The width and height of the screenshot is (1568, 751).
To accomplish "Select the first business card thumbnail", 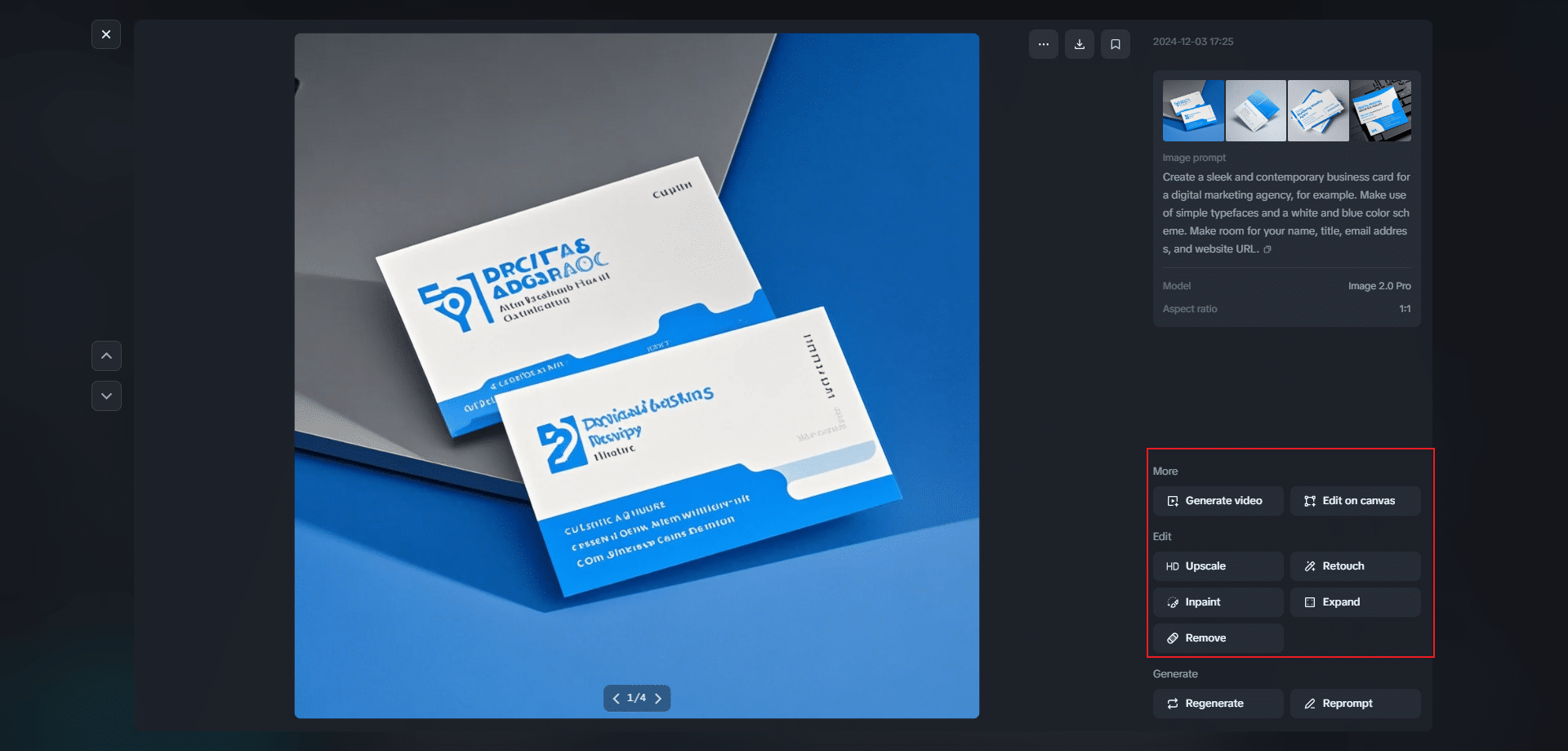I will [1192, 110].
